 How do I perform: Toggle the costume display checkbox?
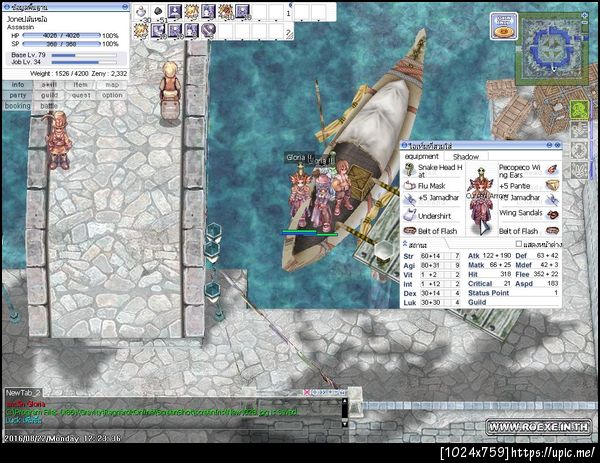point(518,244)
